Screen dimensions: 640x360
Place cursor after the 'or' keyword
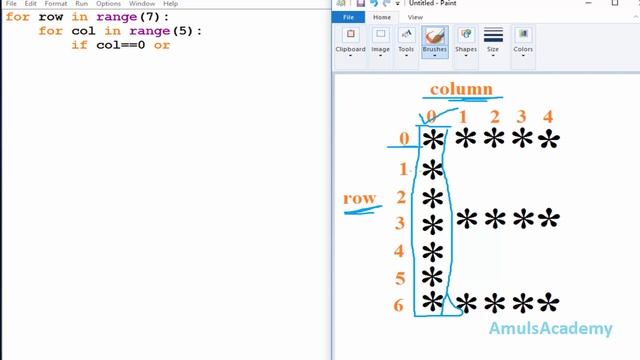coord(171,45)
